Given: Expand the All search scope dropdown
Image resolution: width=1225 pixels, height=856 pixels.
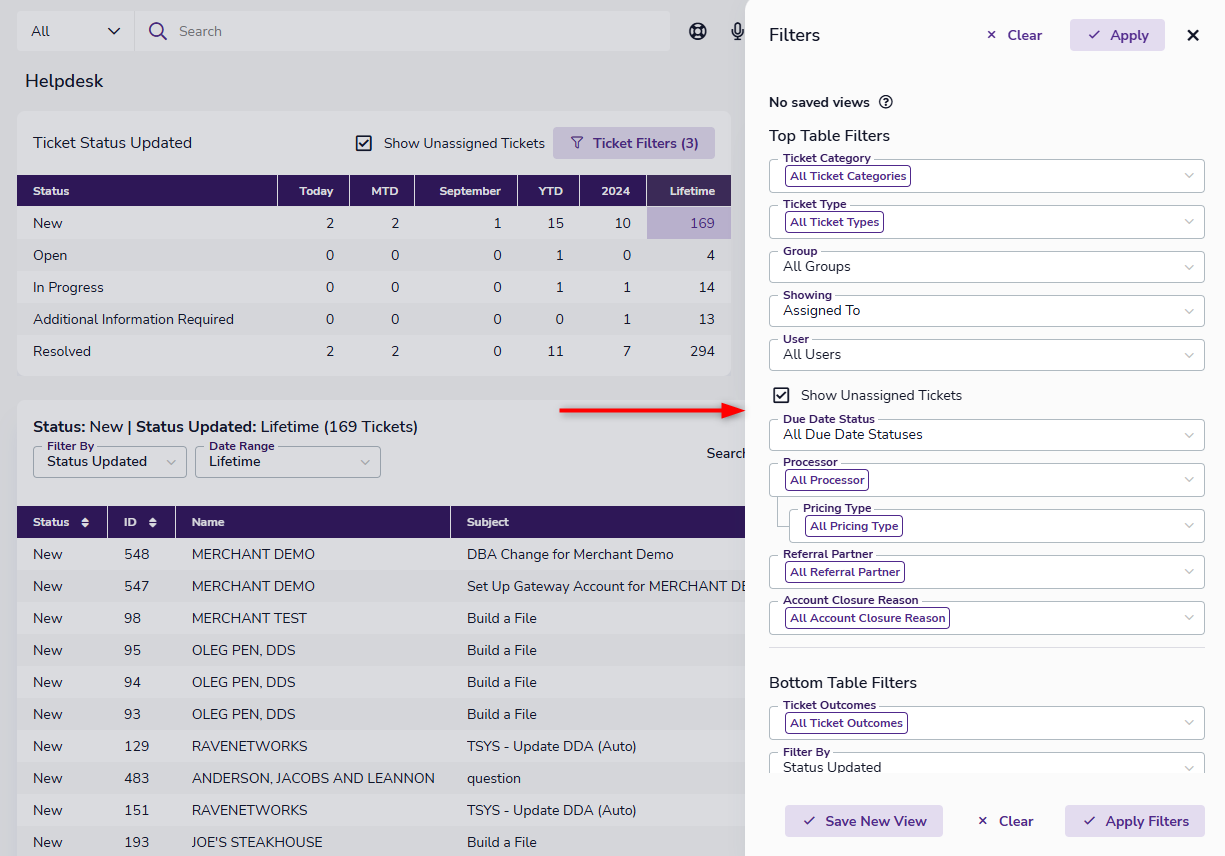Looking at the screenshot, I should point(75,31).
